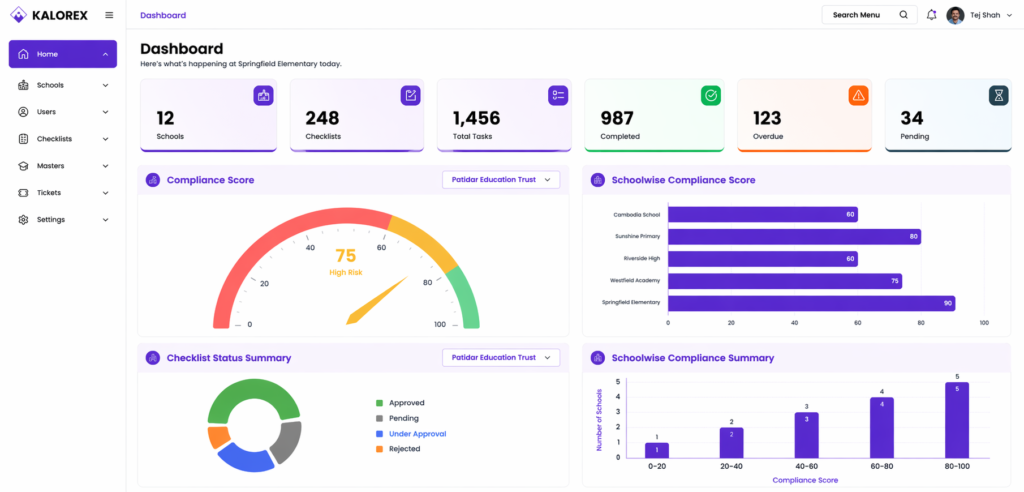The image size is (1024, 492).
Task: Click the Under Approval legend link
Action: (417, 434)
